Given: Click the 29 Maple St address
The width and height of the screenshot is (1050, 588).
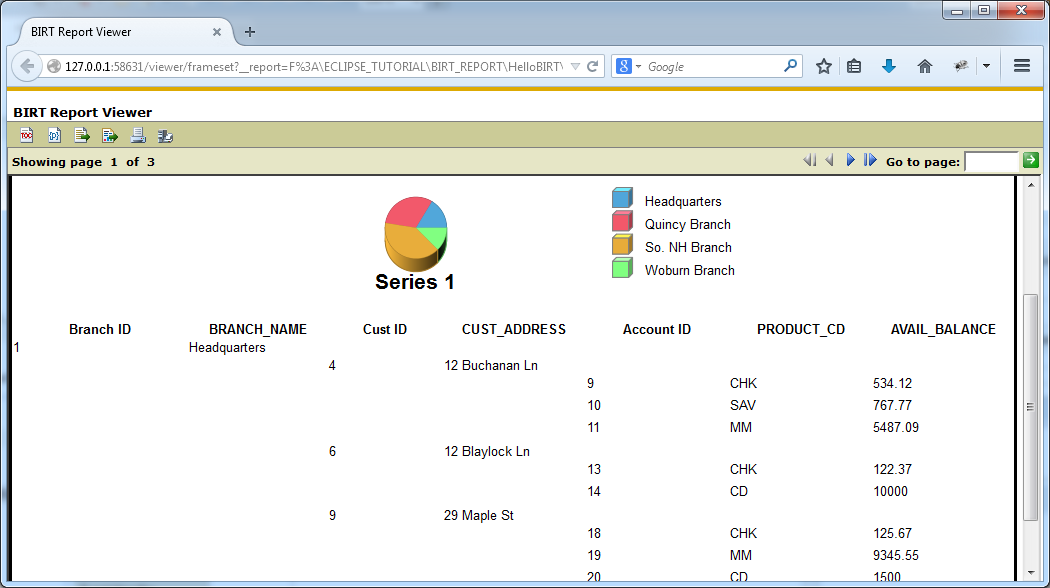Looking at the screenshot, I should 478,516.
